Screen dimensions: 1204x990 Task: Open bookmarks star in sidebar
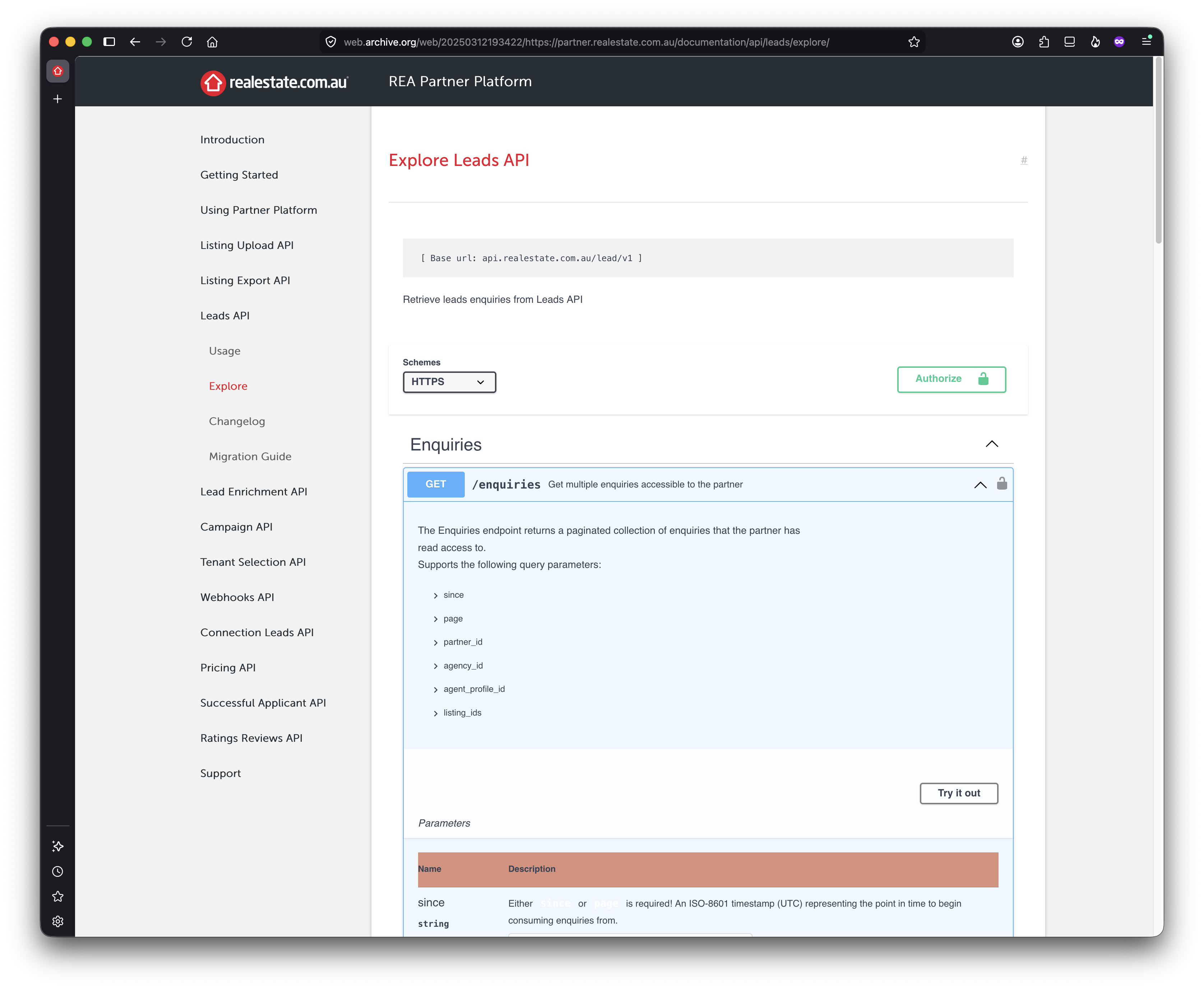[x=57, y=897]
